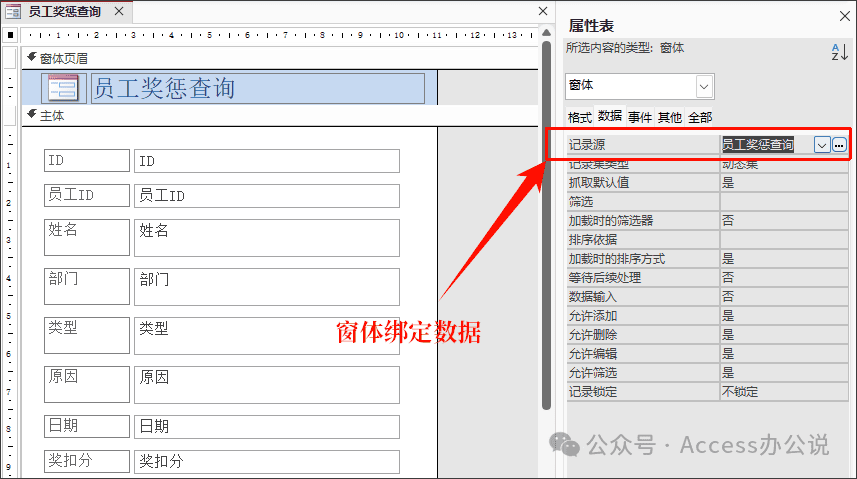Viewport: 857px width, 479px height.
Task: Close the property sheet panel
Action: point(844,16)
